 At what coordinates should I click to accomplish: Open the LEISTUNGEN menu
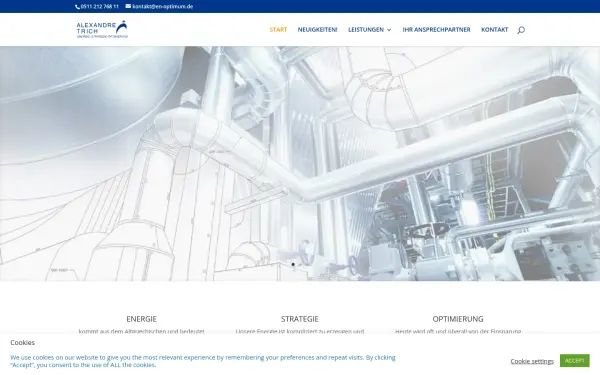(x=366, y=29)
